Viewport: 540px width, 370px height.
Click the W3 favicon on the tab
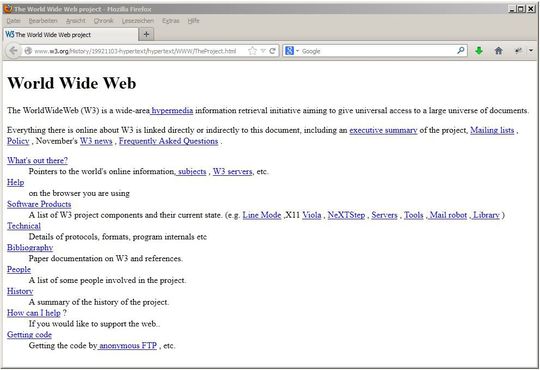[10, 34]
